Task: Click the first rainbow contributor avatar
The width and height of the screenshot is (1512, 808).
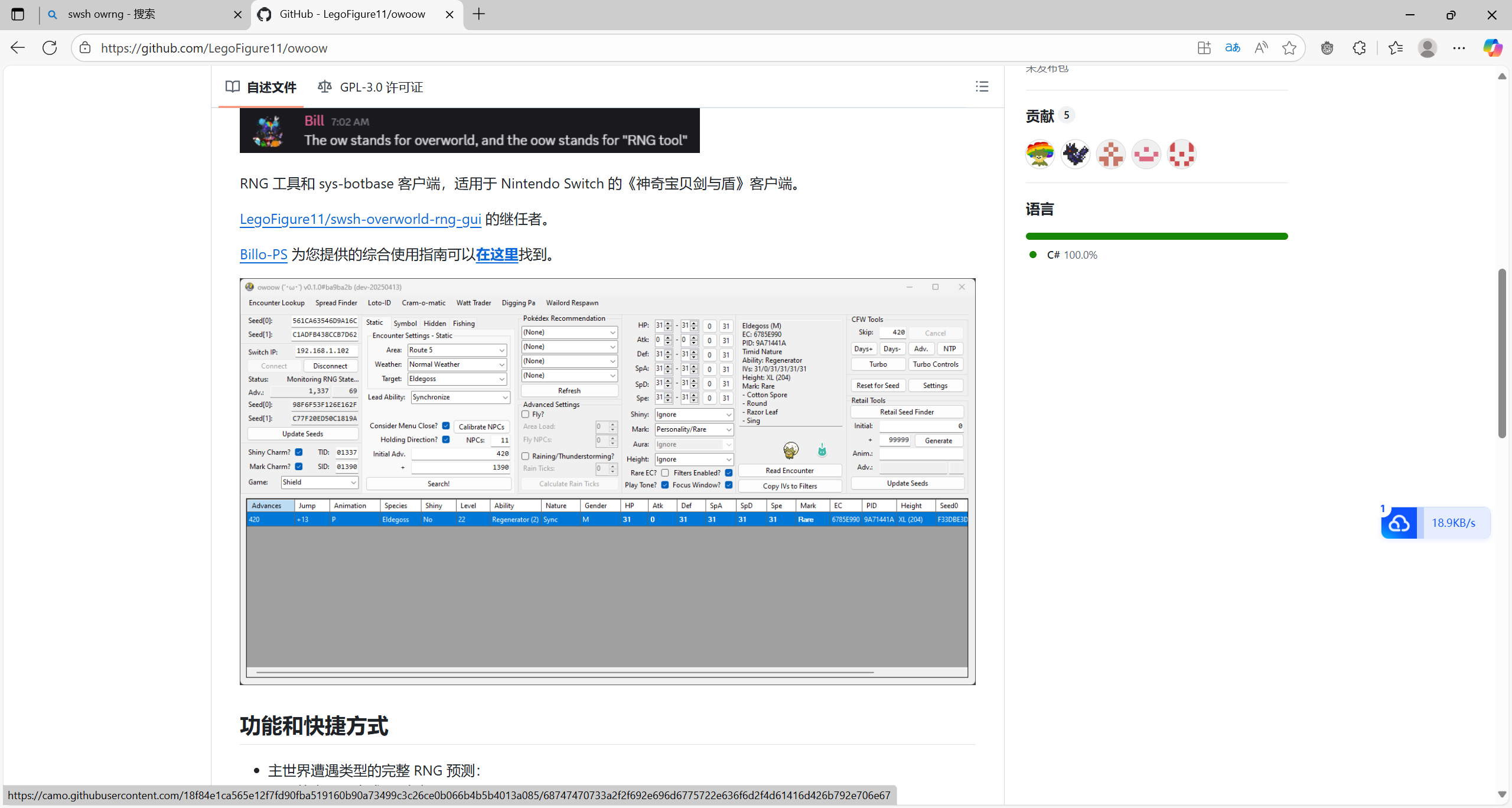Action: [1039, 154]
